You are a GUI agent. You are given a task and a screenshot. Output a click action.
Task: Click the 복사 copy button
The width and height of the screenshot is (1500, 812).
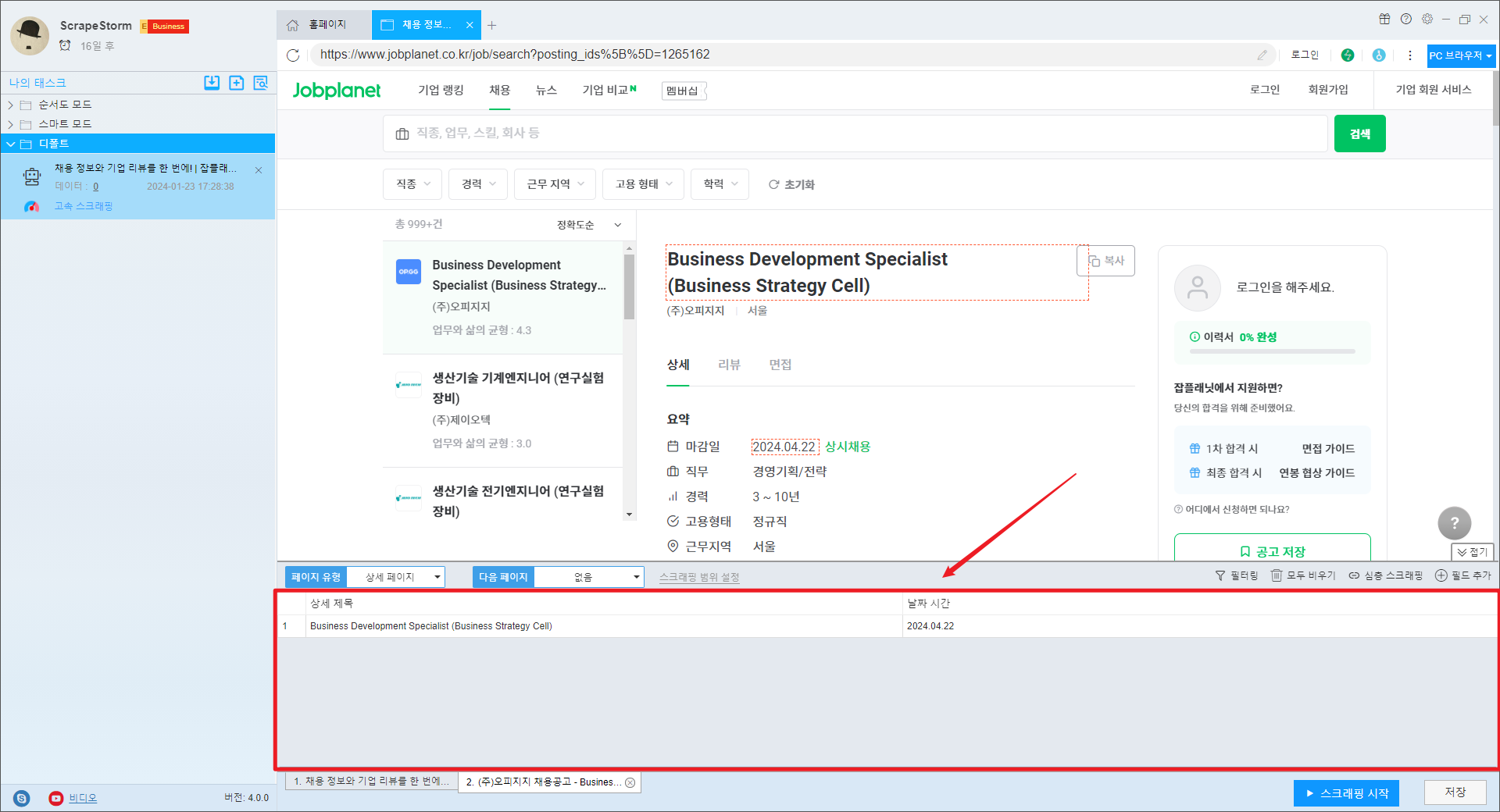1106,261
